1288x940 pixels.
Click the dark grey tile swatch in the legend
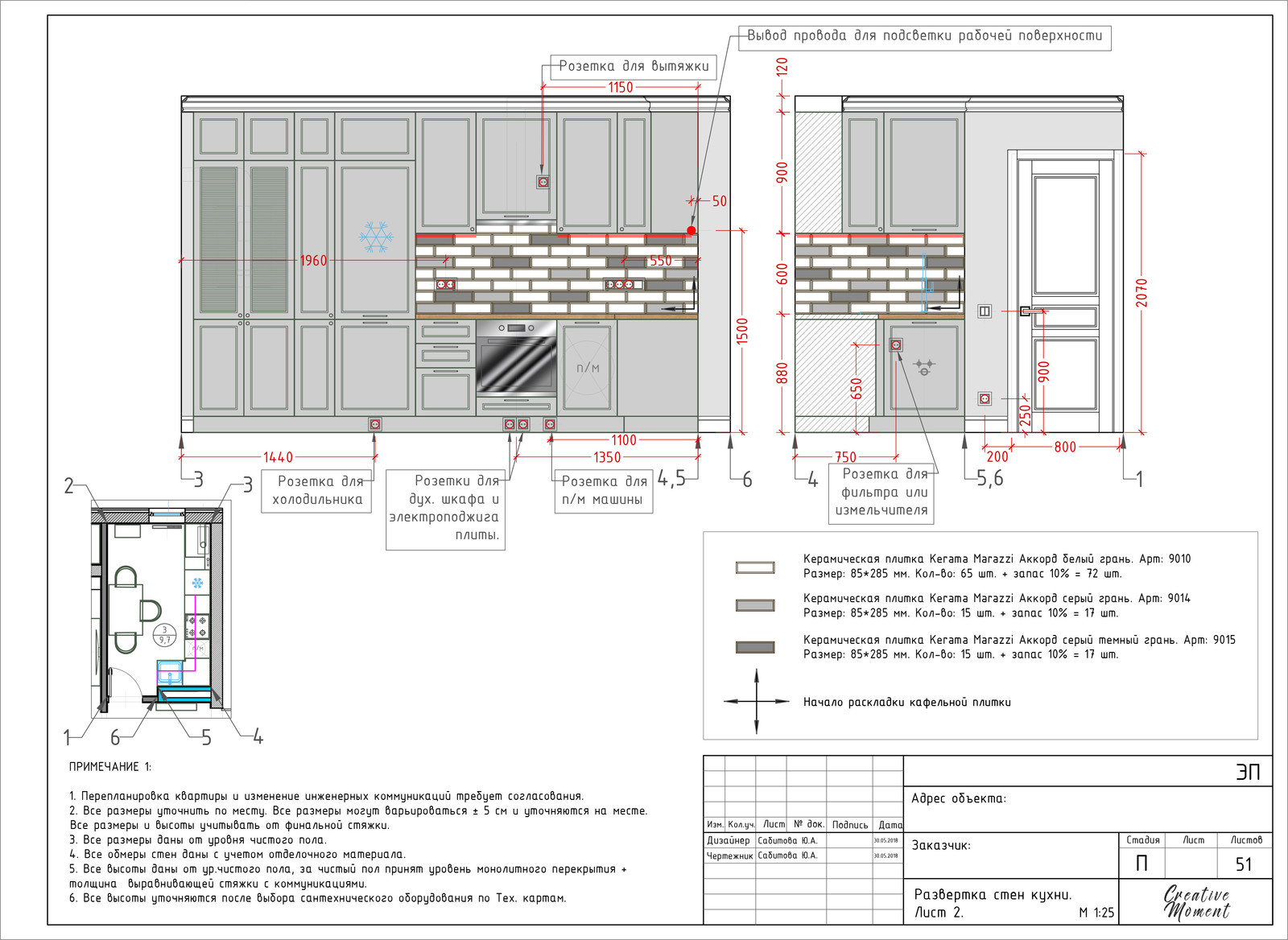(755, 647)
